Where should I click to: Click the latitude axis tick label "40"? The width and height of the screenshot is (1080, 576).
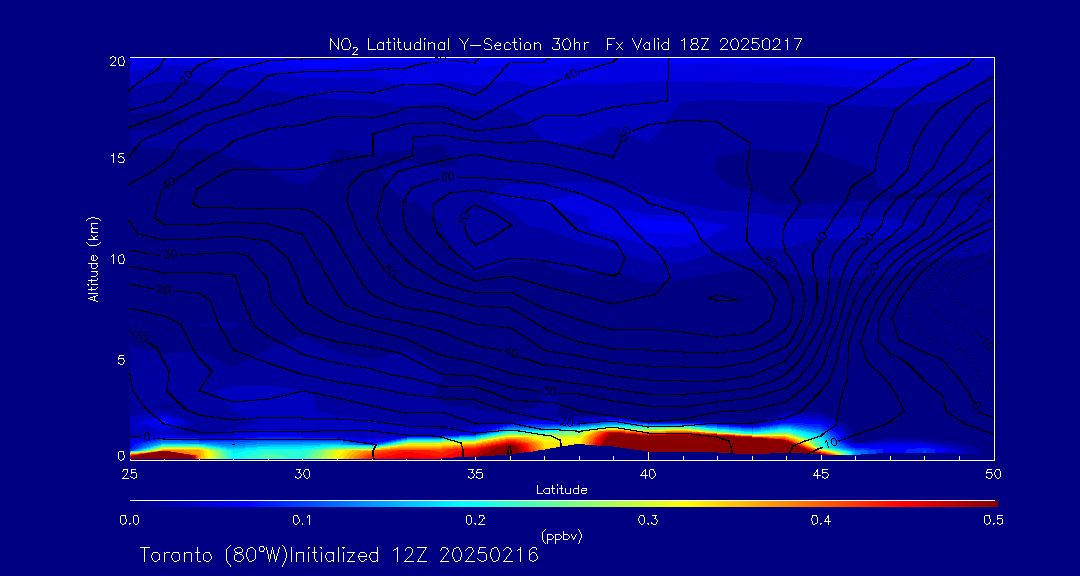tap(647, 474)
